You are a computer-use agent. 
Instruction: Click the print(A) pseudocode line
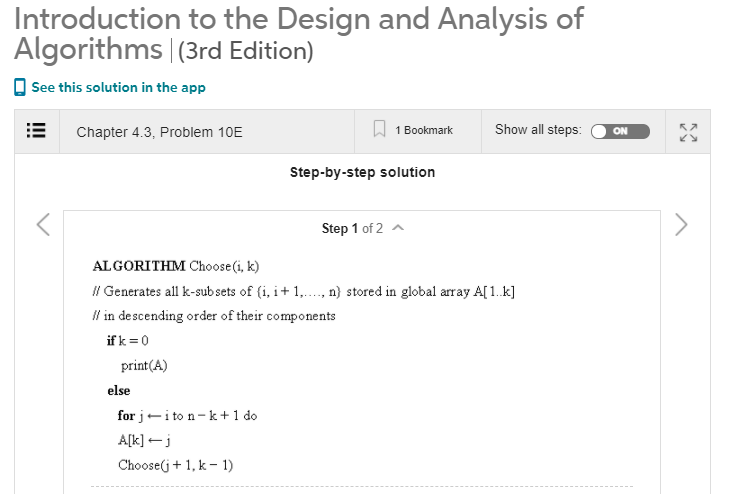144,365
